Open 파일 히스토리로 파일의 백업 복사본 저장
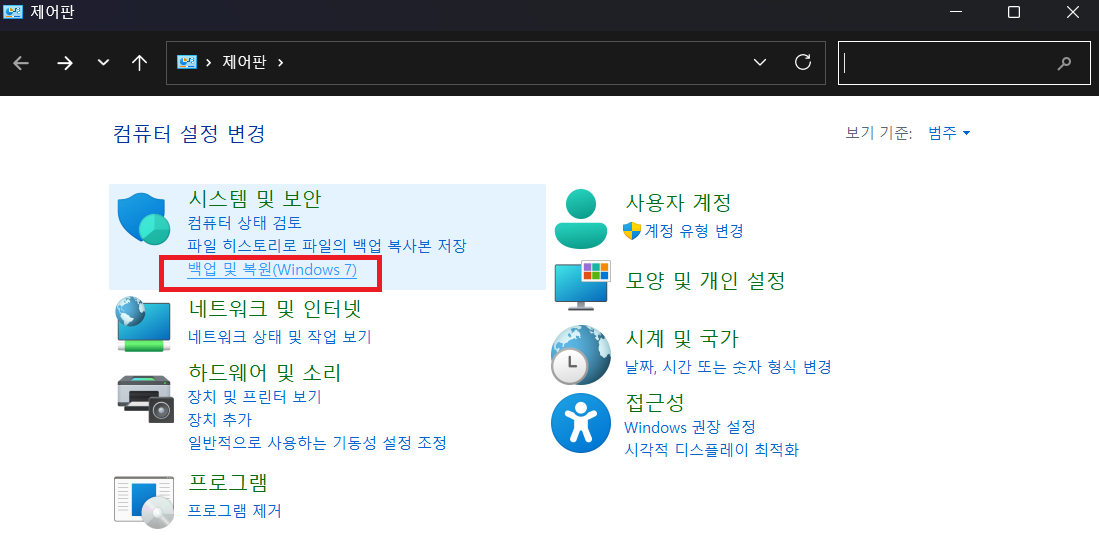1099x554 pixels. 327,246
